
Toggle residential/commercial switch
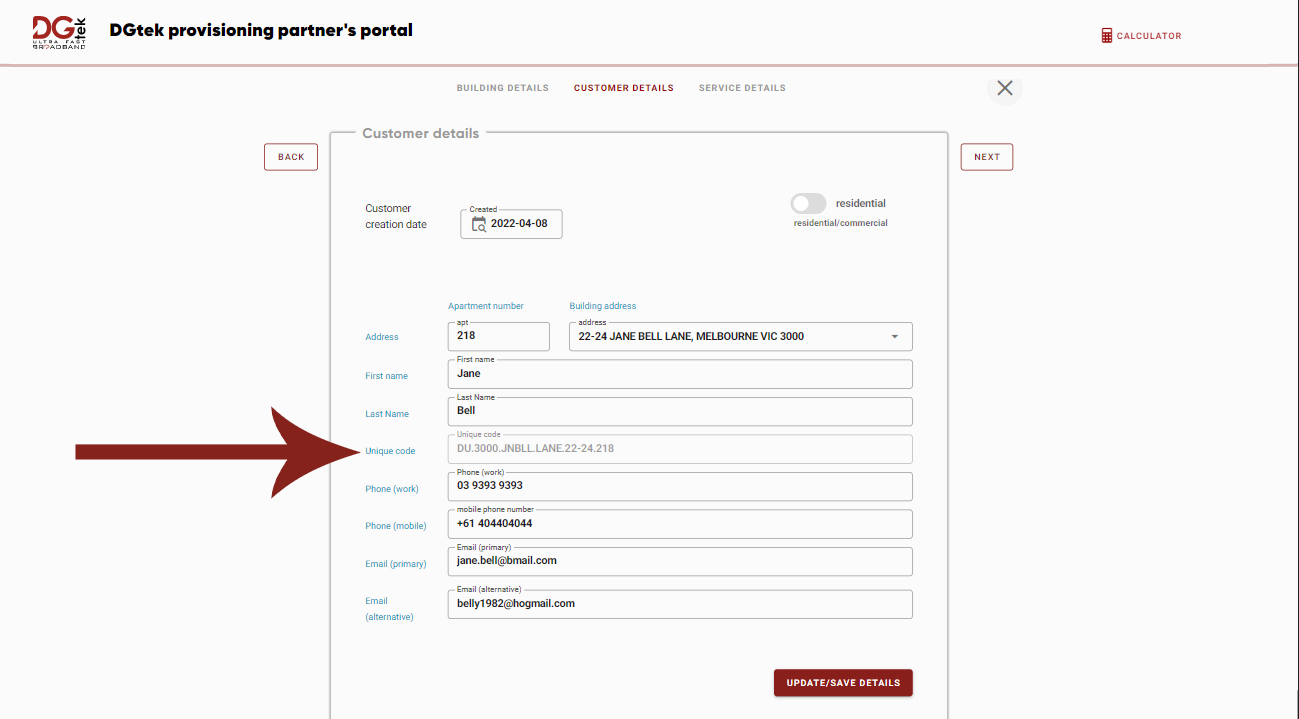[x=808, y=203]
